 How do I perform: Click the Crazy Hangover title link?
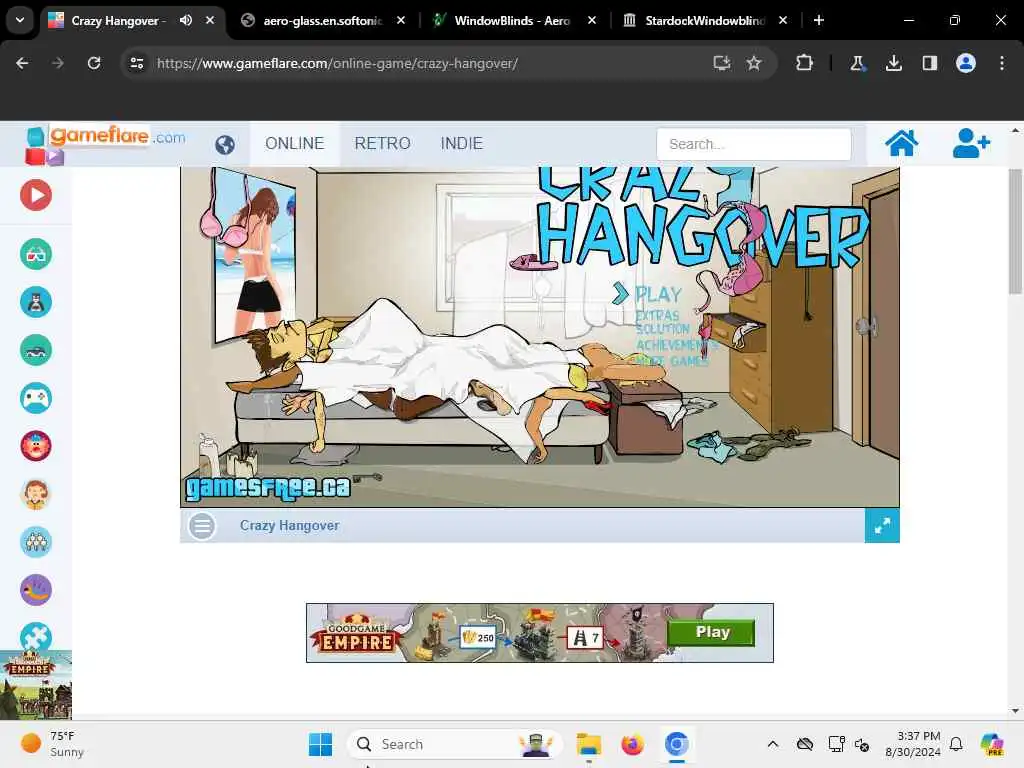coord(289,526)
